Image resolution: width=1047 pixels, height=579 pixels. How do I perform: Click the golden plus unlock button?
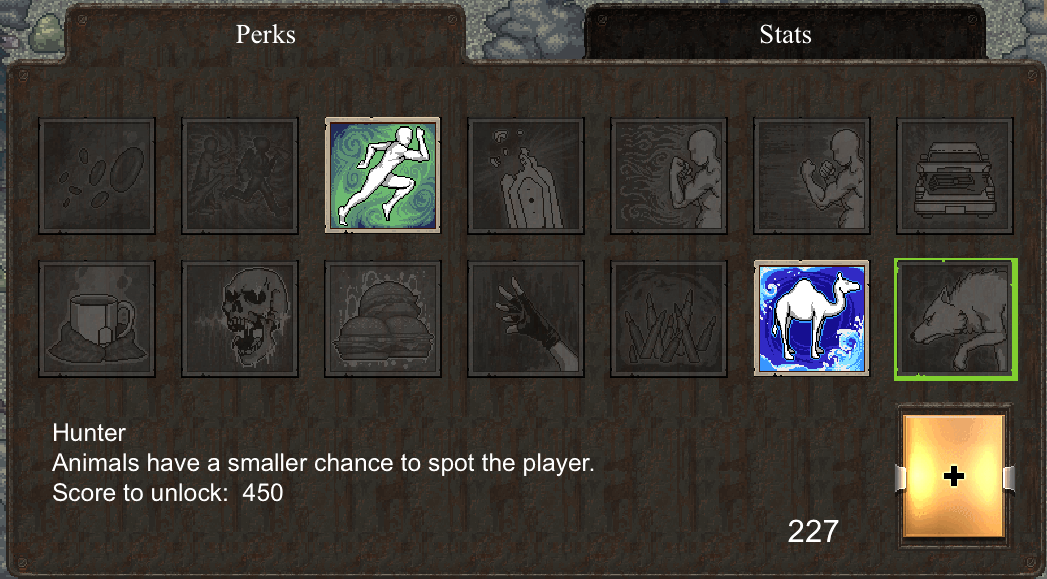coord(954,476)
